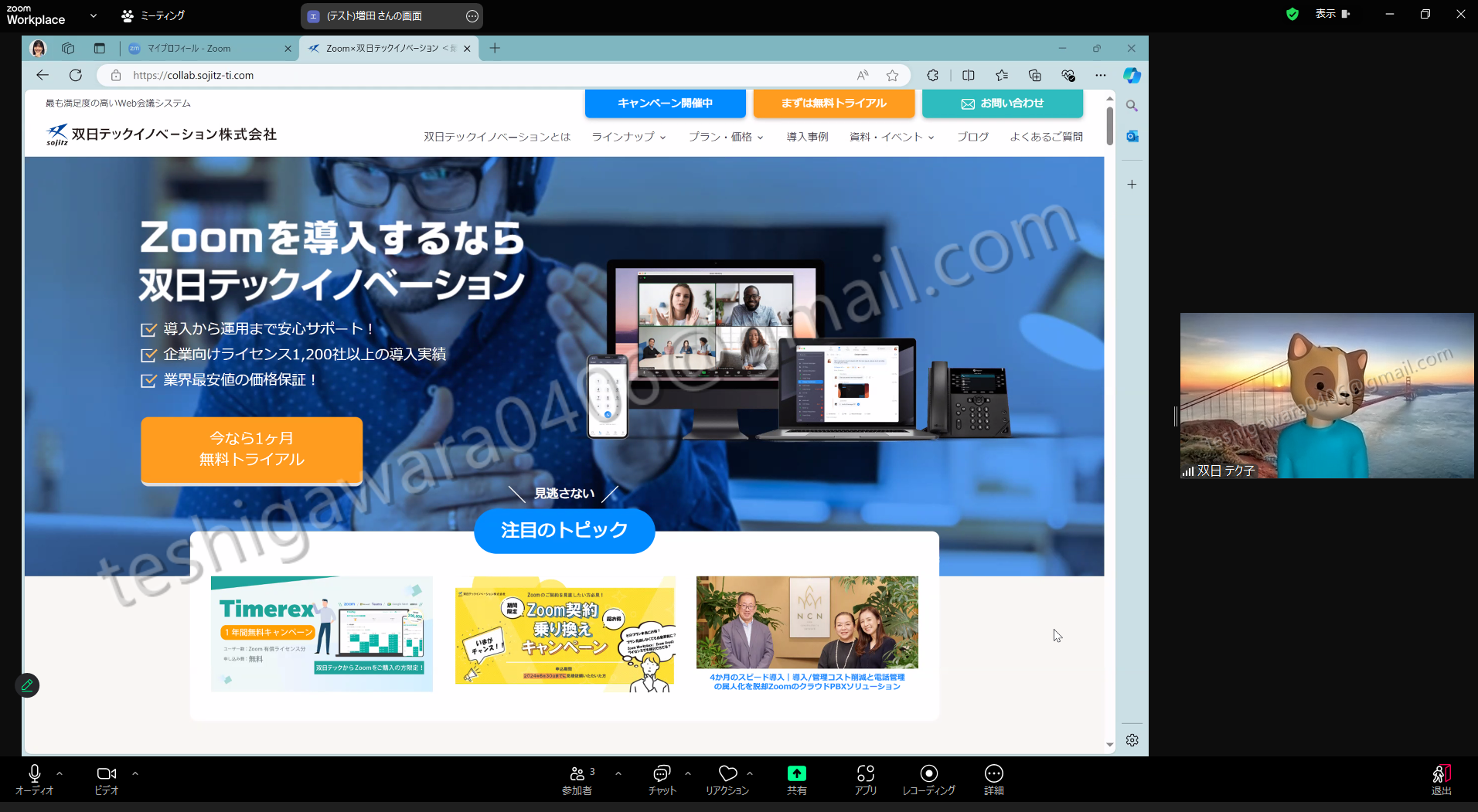Click まずは無料トライアル button

tap(833, 104)
